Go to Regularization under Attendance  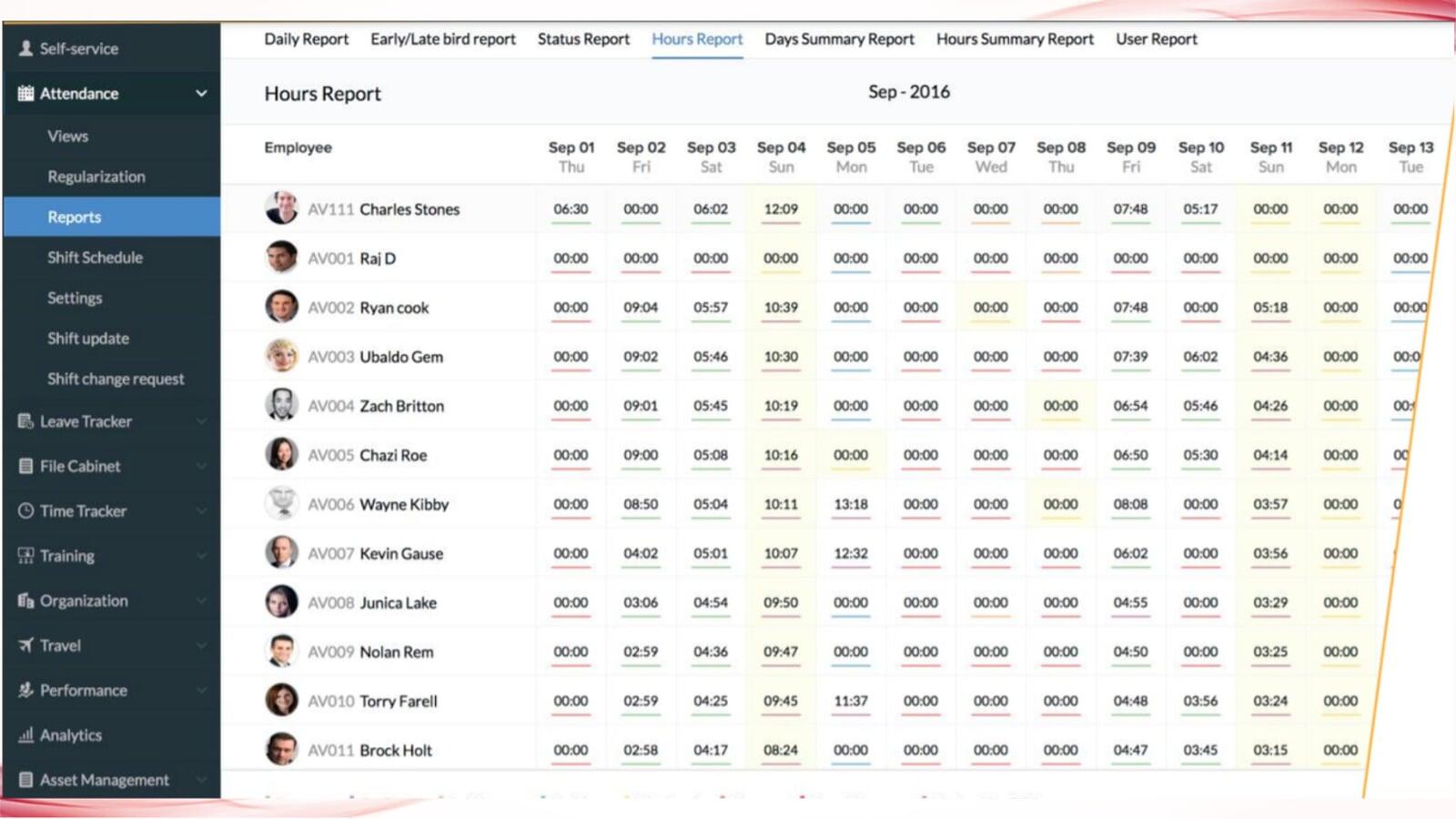[x=96, y=177]
